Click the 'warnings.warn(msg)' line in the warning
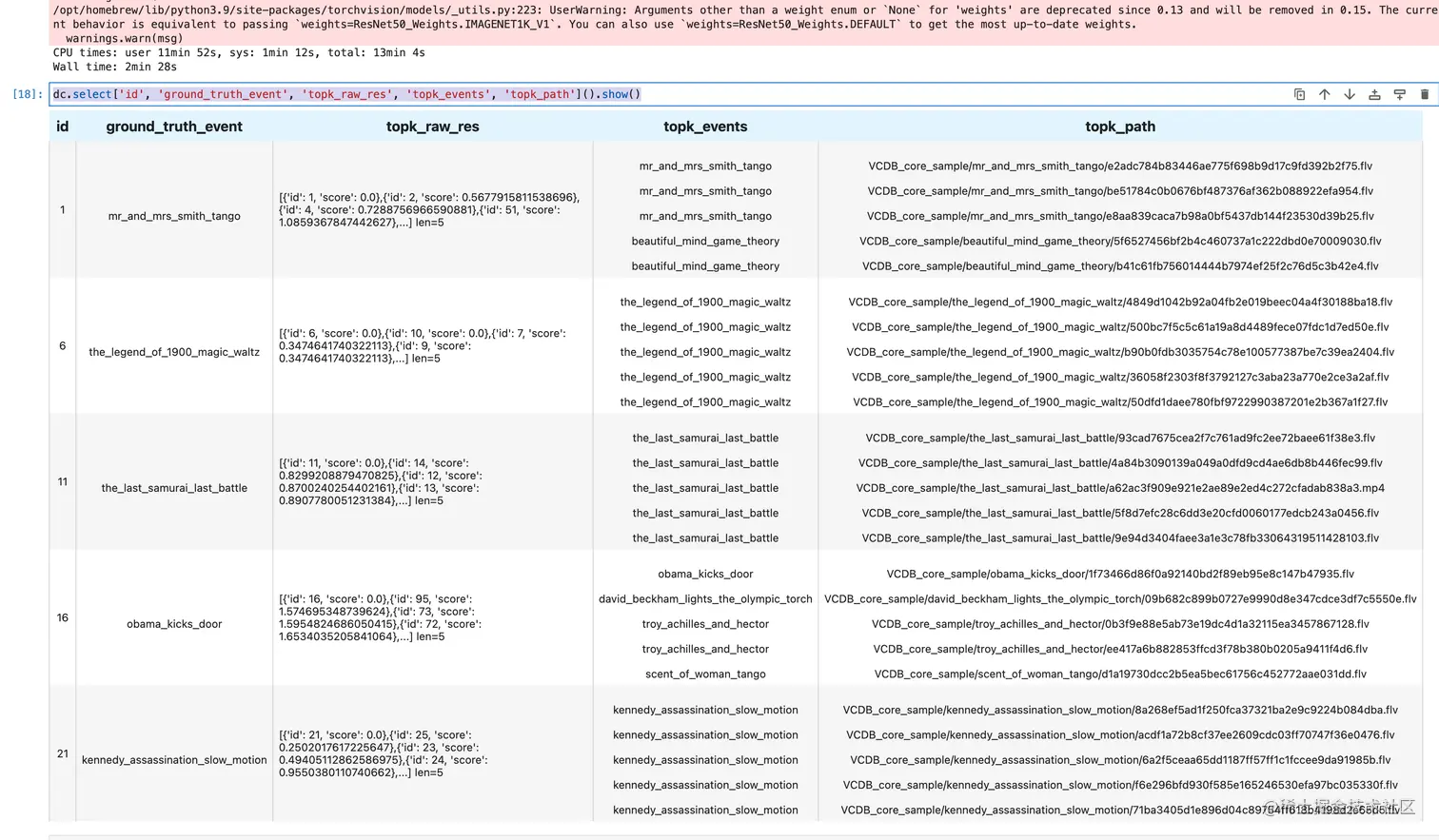Viewport: 1439px width, 840px height. pyautogui.click(x=124, y=39)
